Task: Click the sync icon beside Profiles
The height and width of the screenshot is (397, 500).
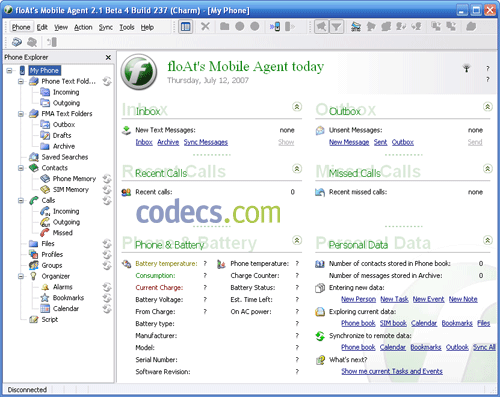Action: (x=107, y=254)
